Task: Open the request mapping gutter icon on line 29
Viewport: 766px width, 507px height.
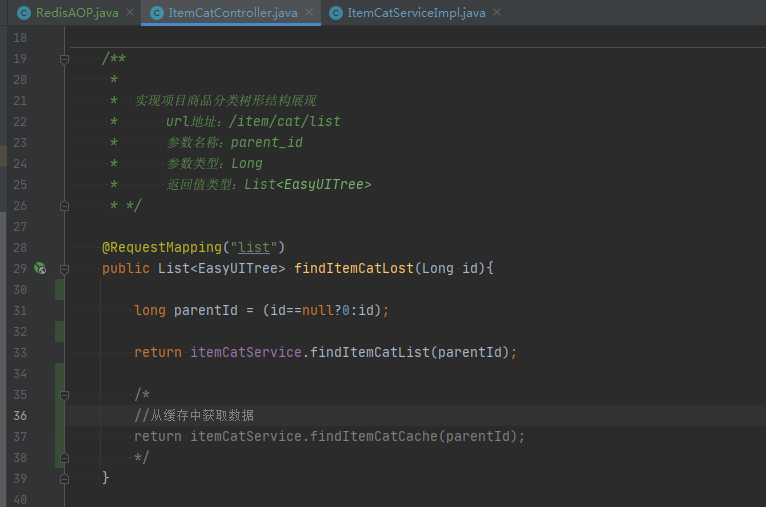Action: [40, 268]
